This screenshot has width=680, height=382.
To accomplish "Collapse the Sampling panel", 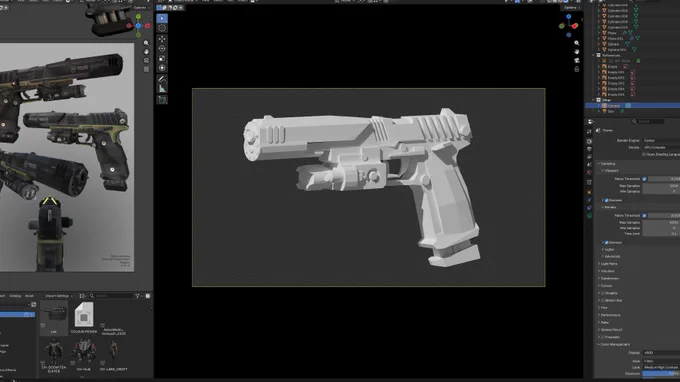I will point(607,163).
